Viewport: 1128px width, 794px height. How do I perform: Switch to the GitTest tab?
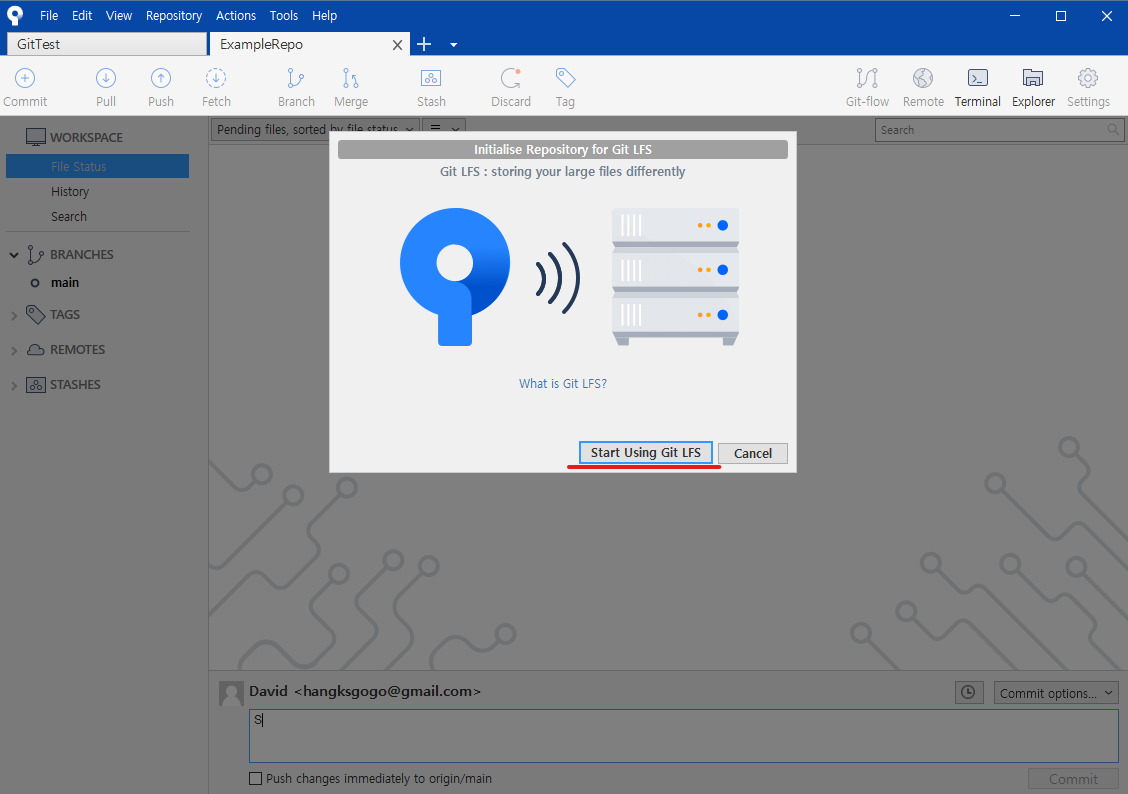[106, 44]
